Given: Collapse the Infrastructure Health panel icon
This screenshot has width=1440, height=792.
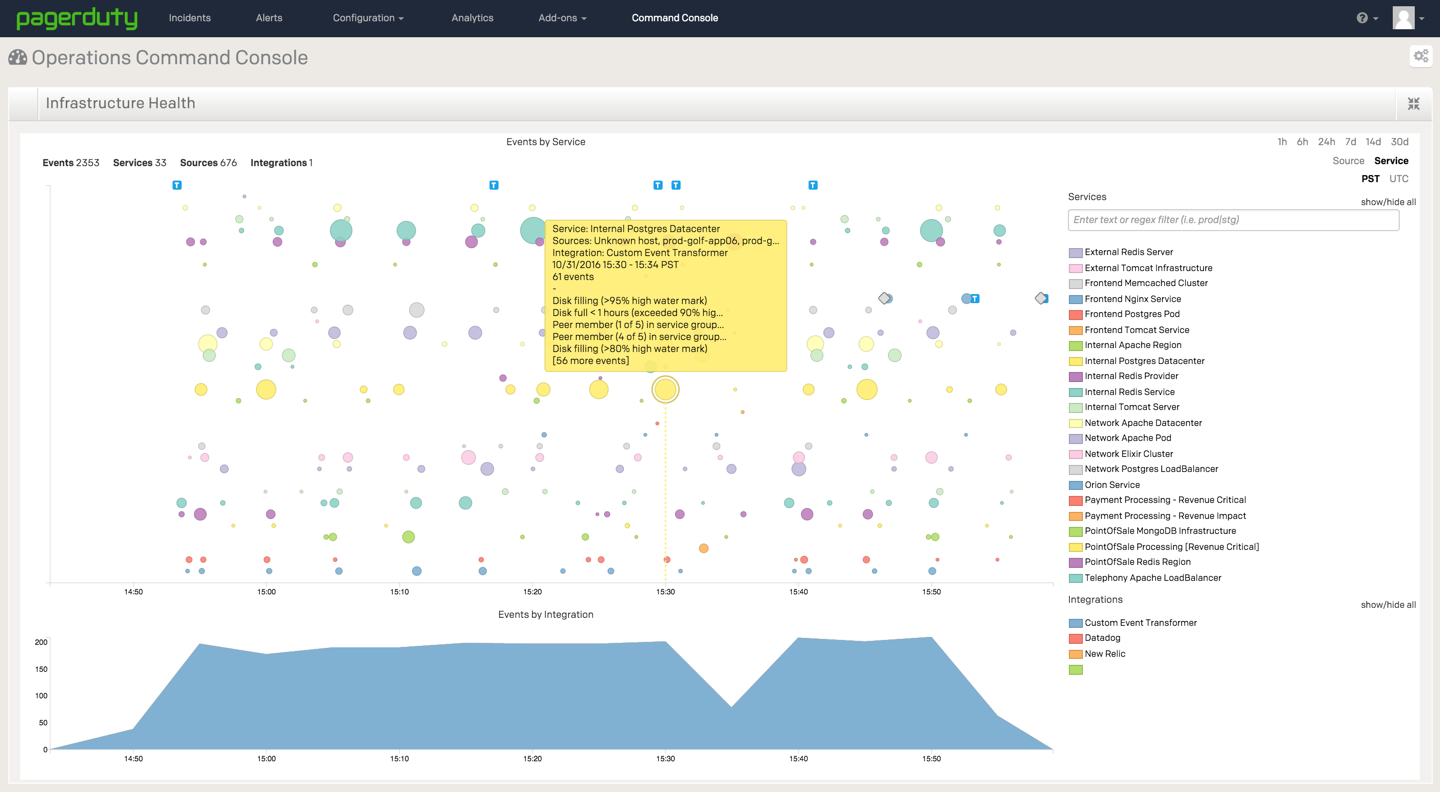Looking at the screenshot, I should [x=1413, y=104].
